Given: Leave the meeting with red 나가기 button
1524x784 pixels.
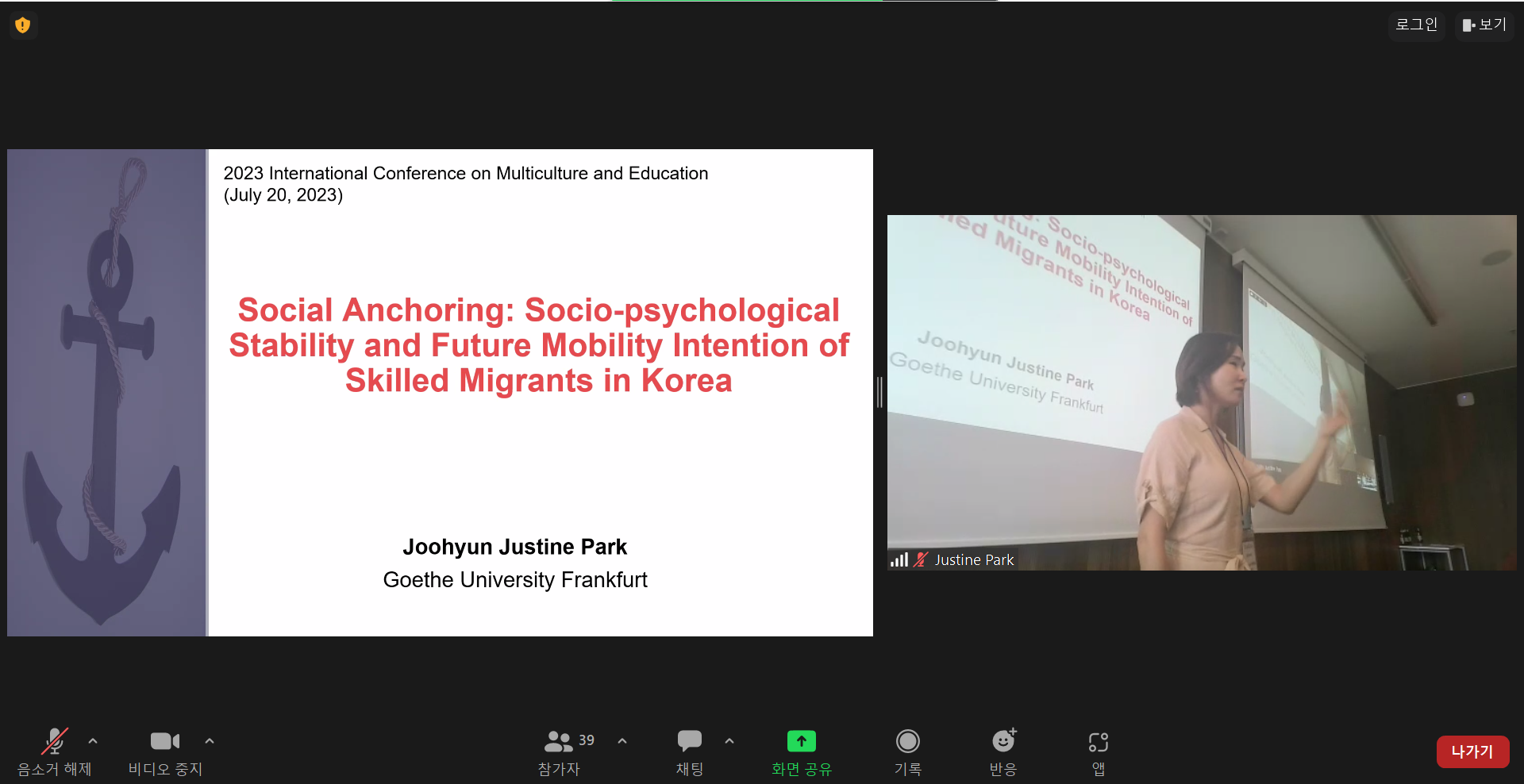Looking at the screenshot, I should (x=1472, y=751).
